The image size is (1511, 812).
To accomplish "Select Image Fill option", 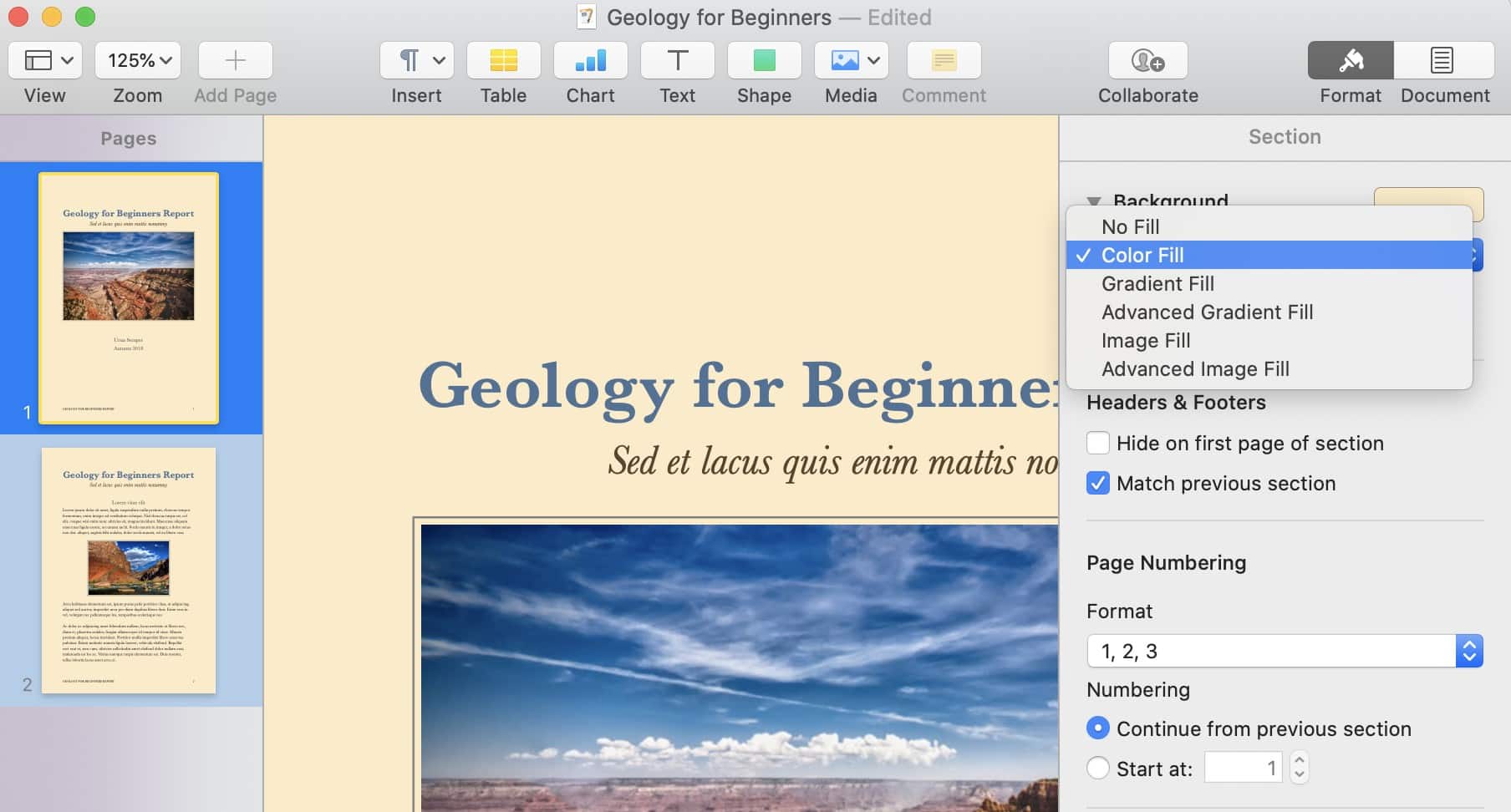I will (1146, 341).
